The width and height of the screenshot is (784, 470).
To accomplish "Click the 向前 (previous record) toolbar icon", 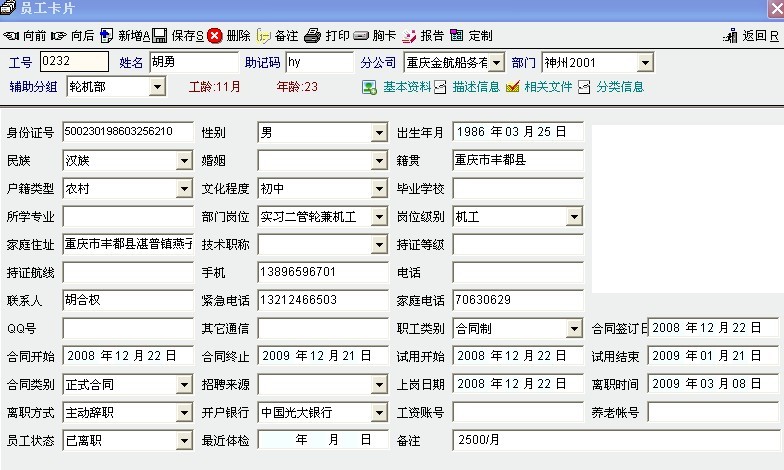I will click(12, 36).
